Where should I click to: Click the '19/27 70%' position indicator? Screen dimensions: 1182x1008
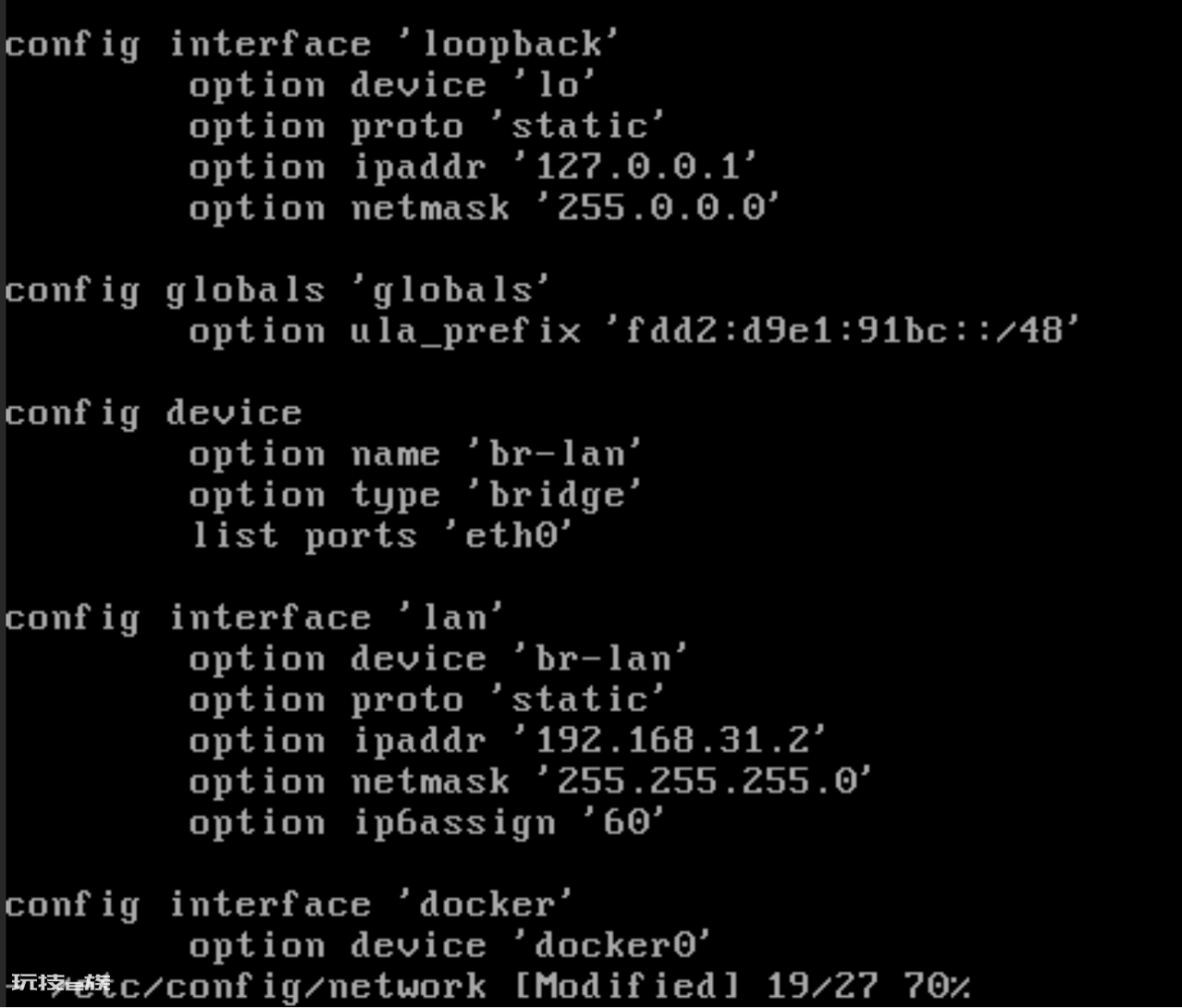click(x=868, y=987)
